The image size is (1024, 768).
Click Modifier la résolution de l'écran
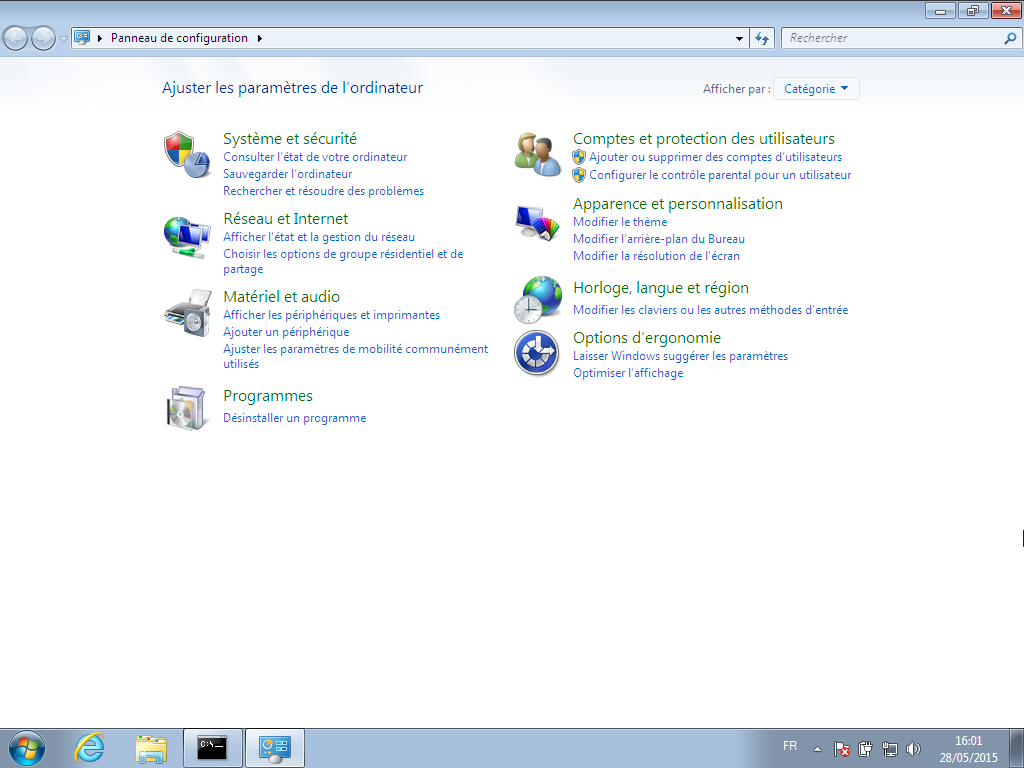click(x=656, y=256)
